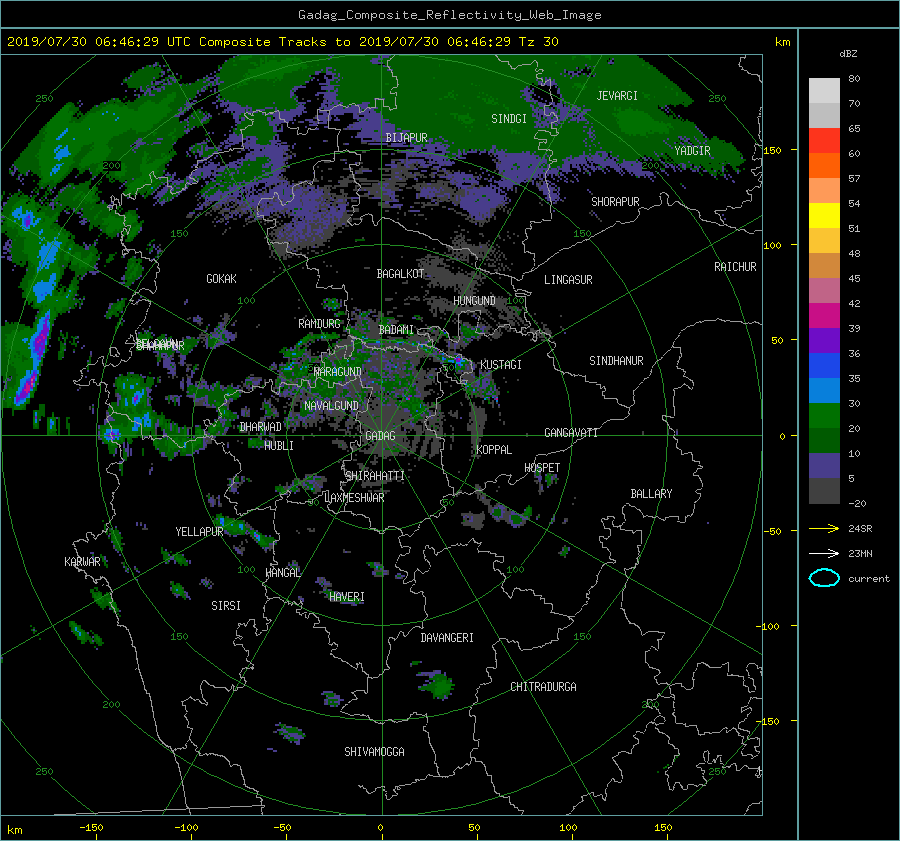Click the CHITRADURGA city label

click(x=543, y=687)
